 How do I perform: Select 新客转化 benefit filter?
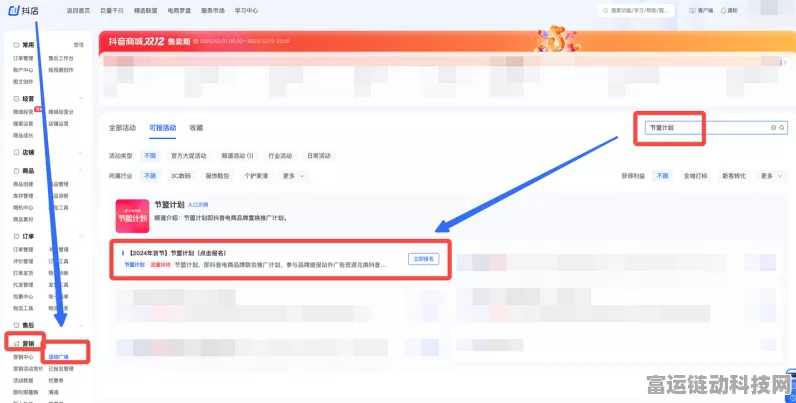point(734,176)
